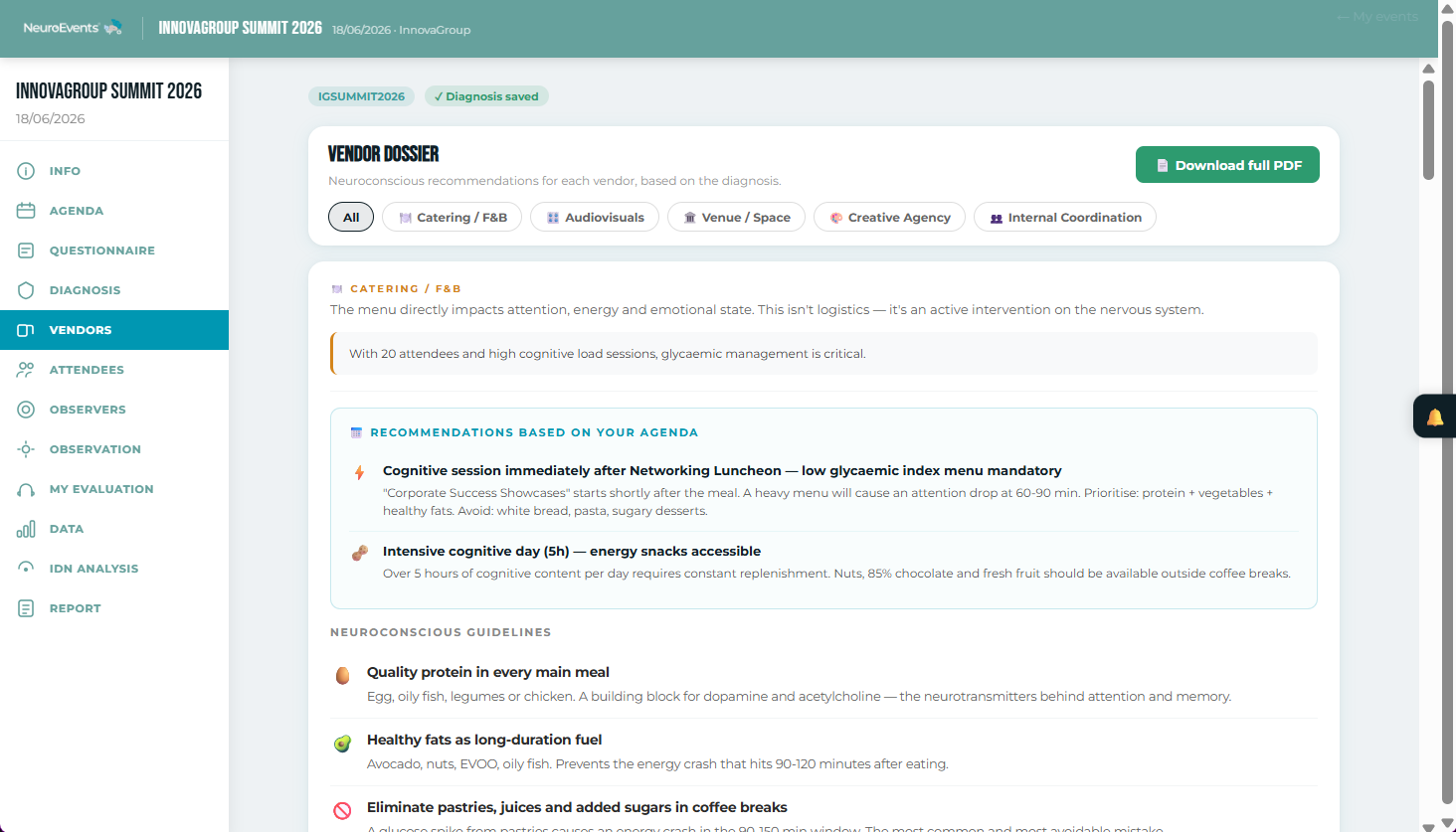Open the Attendees page
This screenshot has width=1456, height=832.
(114, 370)
